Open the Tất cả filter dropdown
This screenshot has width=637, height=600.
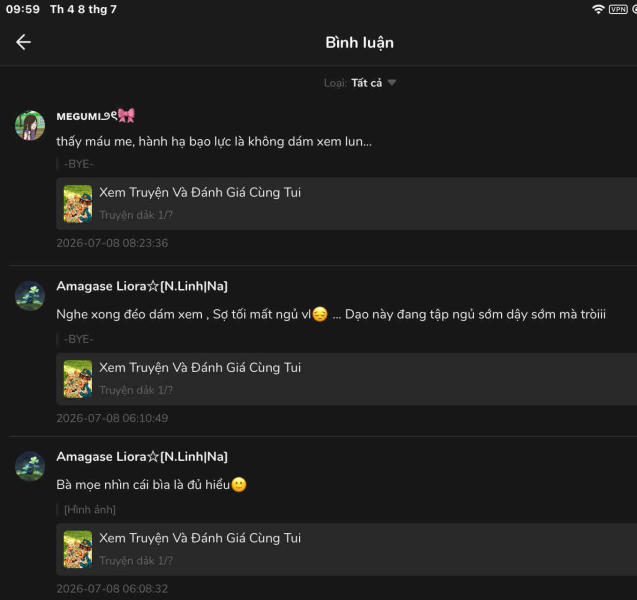(x=360, y=83)
